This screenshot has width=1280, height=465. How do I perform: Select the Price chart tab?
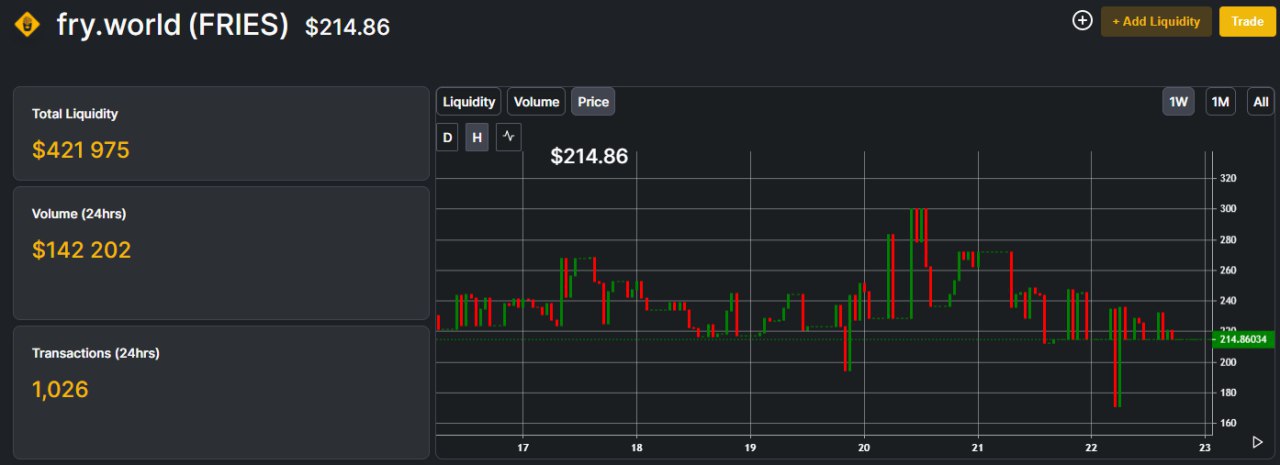click(593, 102)
